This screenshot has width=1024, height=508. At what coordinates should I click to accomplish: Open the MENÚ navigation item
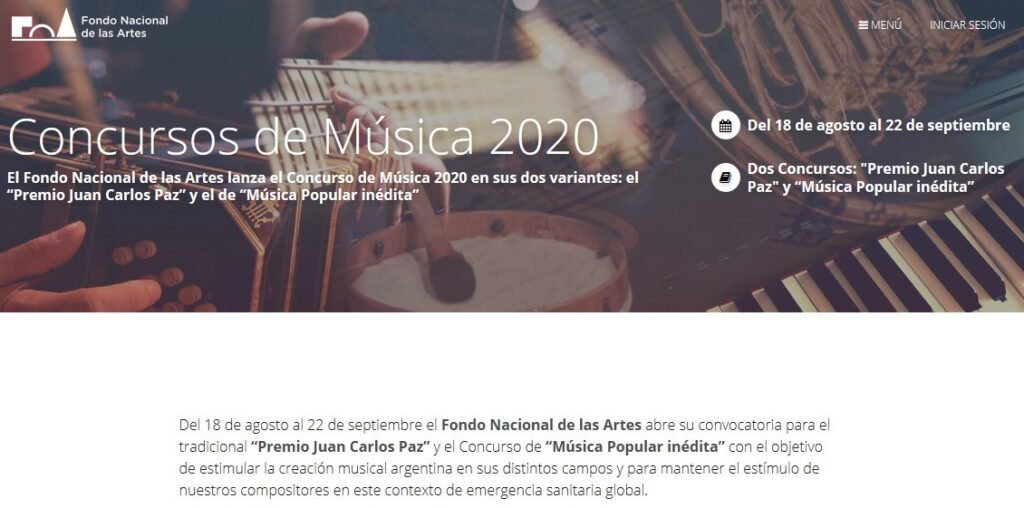[x=880, y=25]
